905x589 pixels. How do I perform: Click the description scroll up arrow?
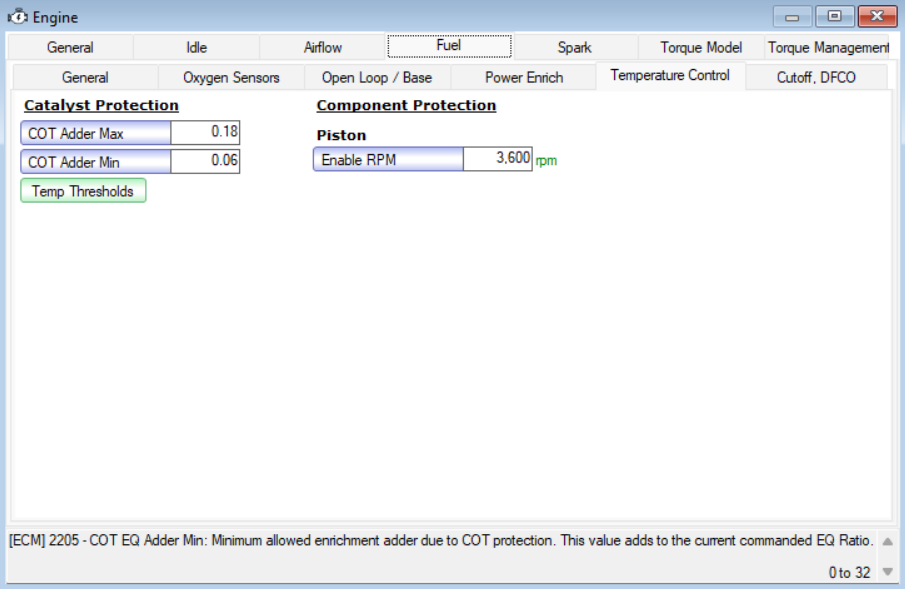tap(888, 542)
